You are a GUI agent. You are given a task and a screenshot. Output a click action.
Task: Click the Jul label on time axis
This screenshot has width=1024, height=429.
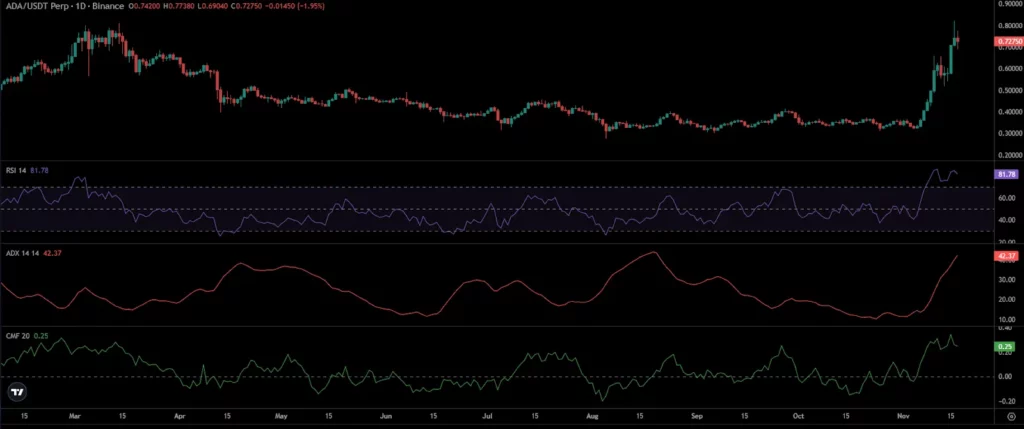[x=487, y=415]
